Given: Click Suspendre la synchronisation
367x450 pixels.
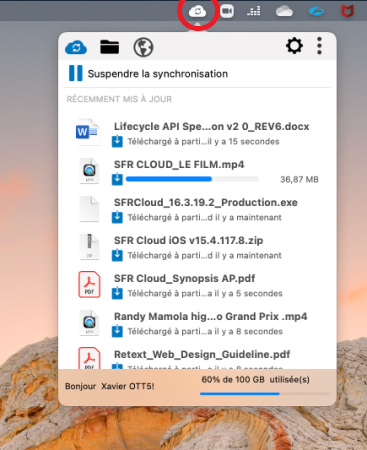Looking at the screenshot, I should point(158,74).
